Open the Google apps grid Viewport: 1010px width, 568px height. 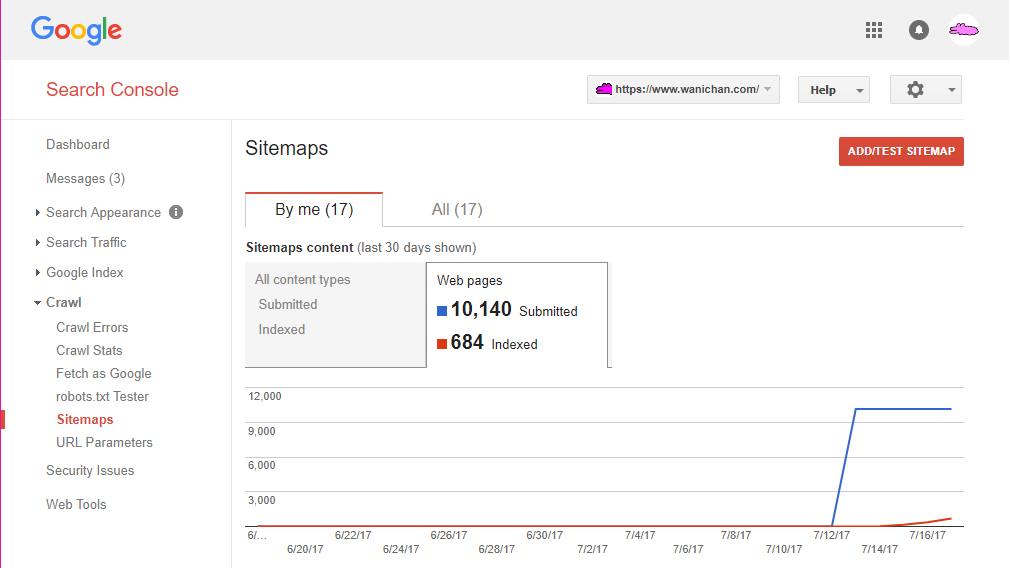873,30
